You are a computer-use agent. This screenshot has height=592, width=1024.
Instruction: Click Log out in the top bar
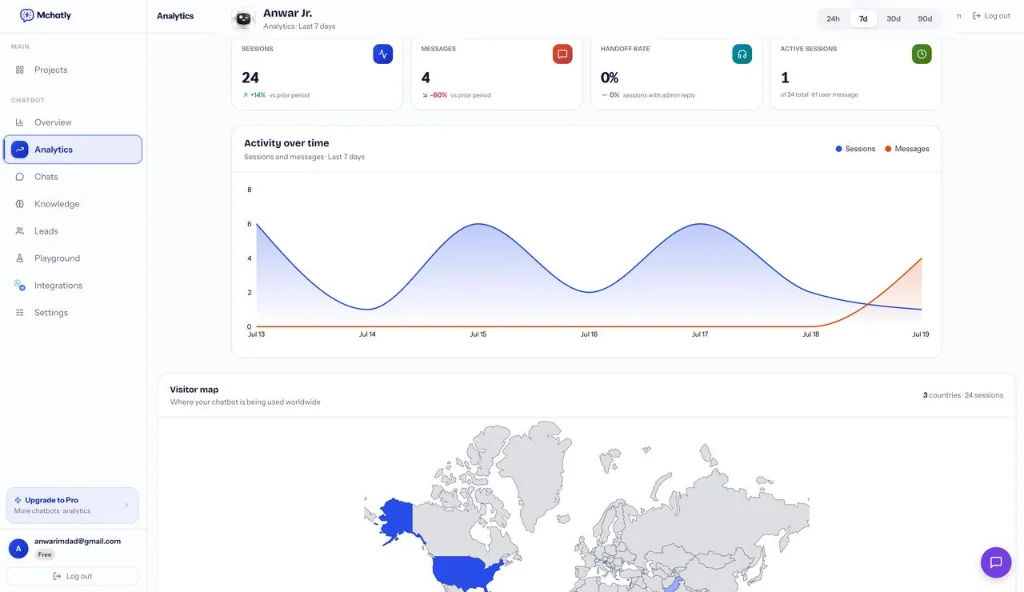991,16
